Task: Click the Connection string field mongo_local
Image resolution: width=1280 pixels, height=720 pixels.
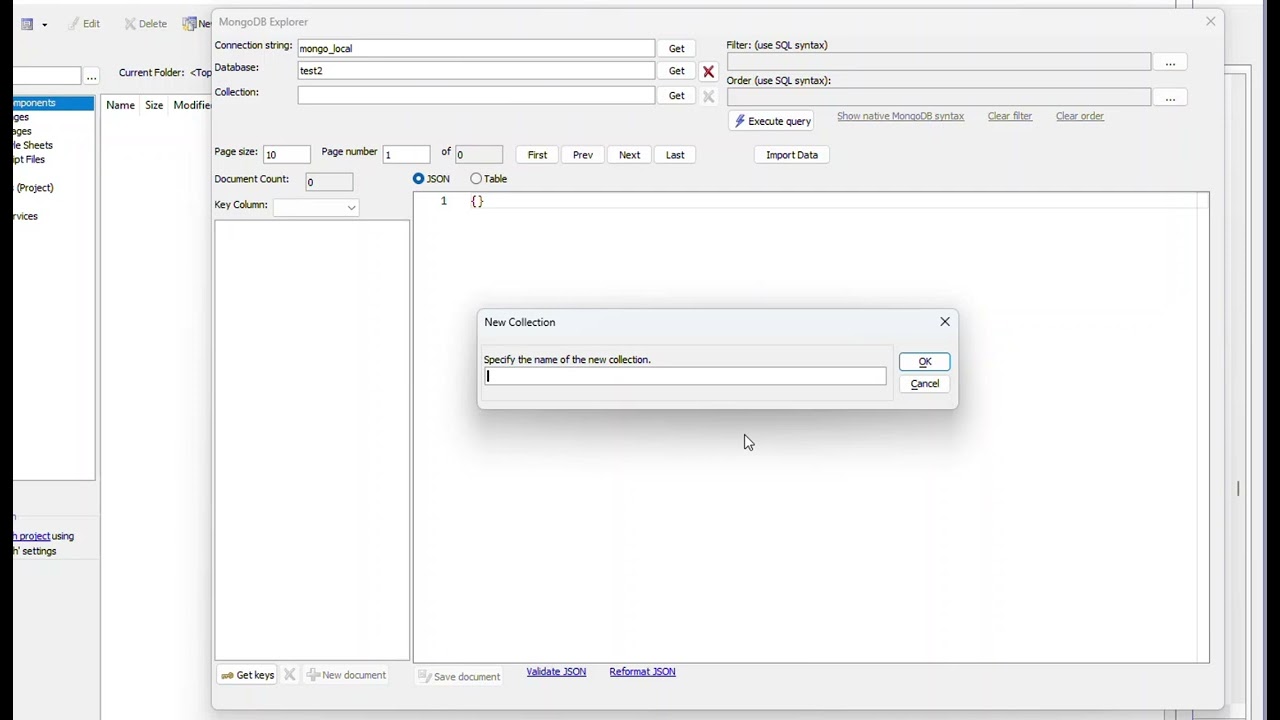Action: click(476, 48)
